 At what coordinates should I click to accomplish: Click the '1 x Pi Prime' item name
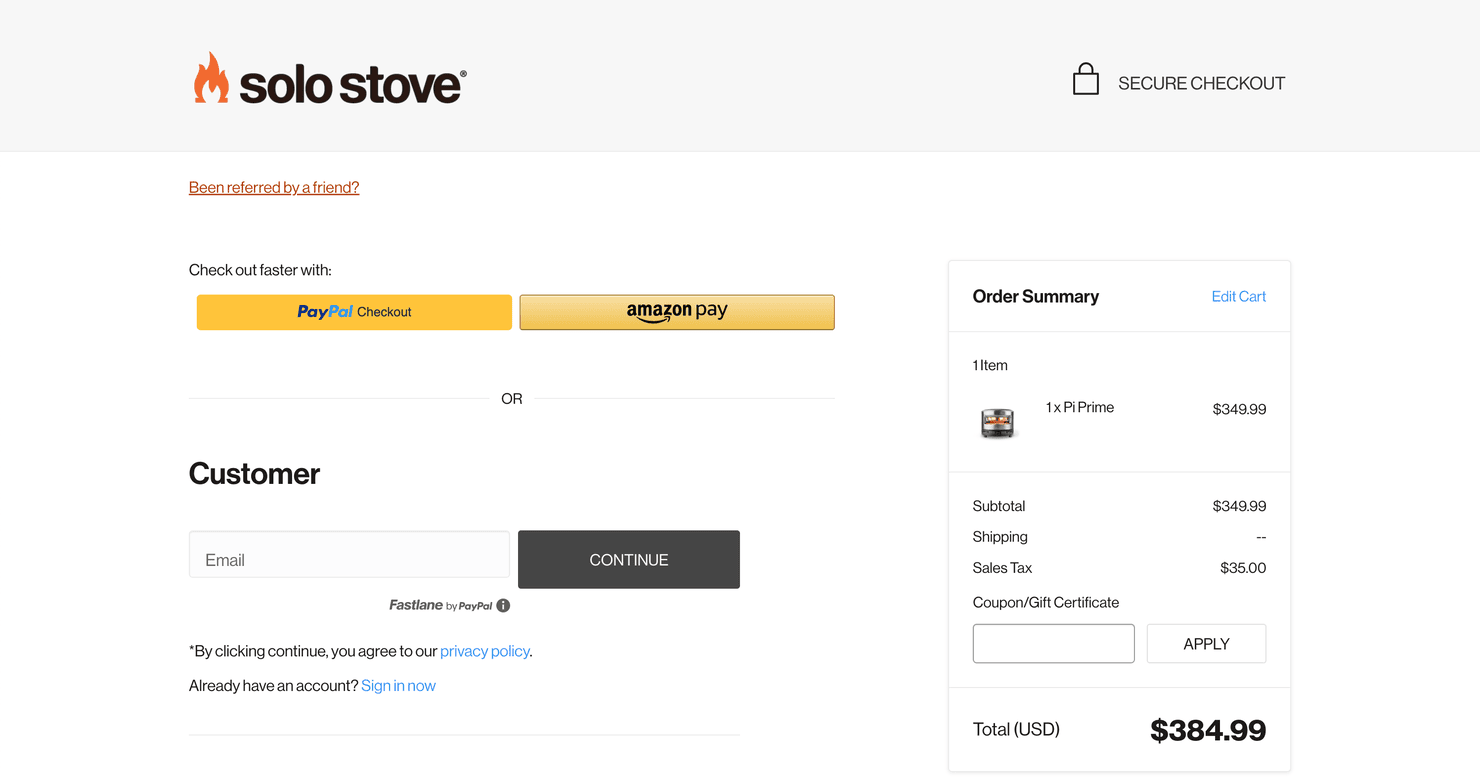(1080, 407)
